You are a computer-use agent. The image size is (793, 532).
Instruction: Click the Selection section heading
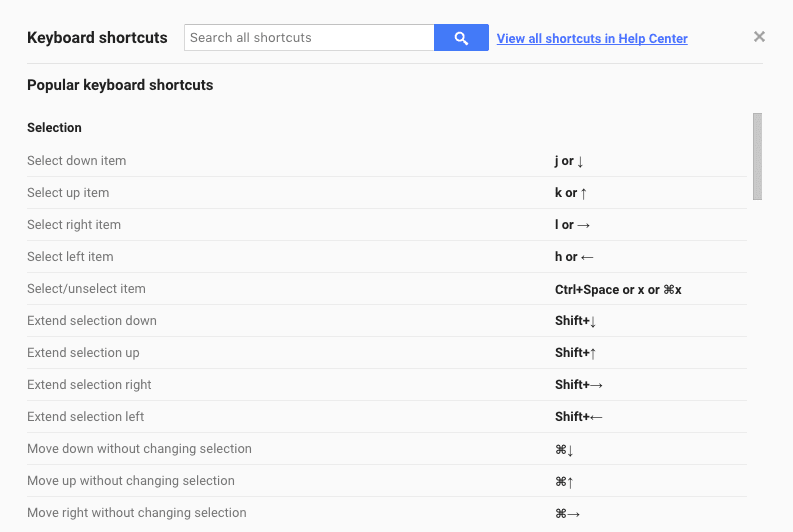click(x=54, y=128)
